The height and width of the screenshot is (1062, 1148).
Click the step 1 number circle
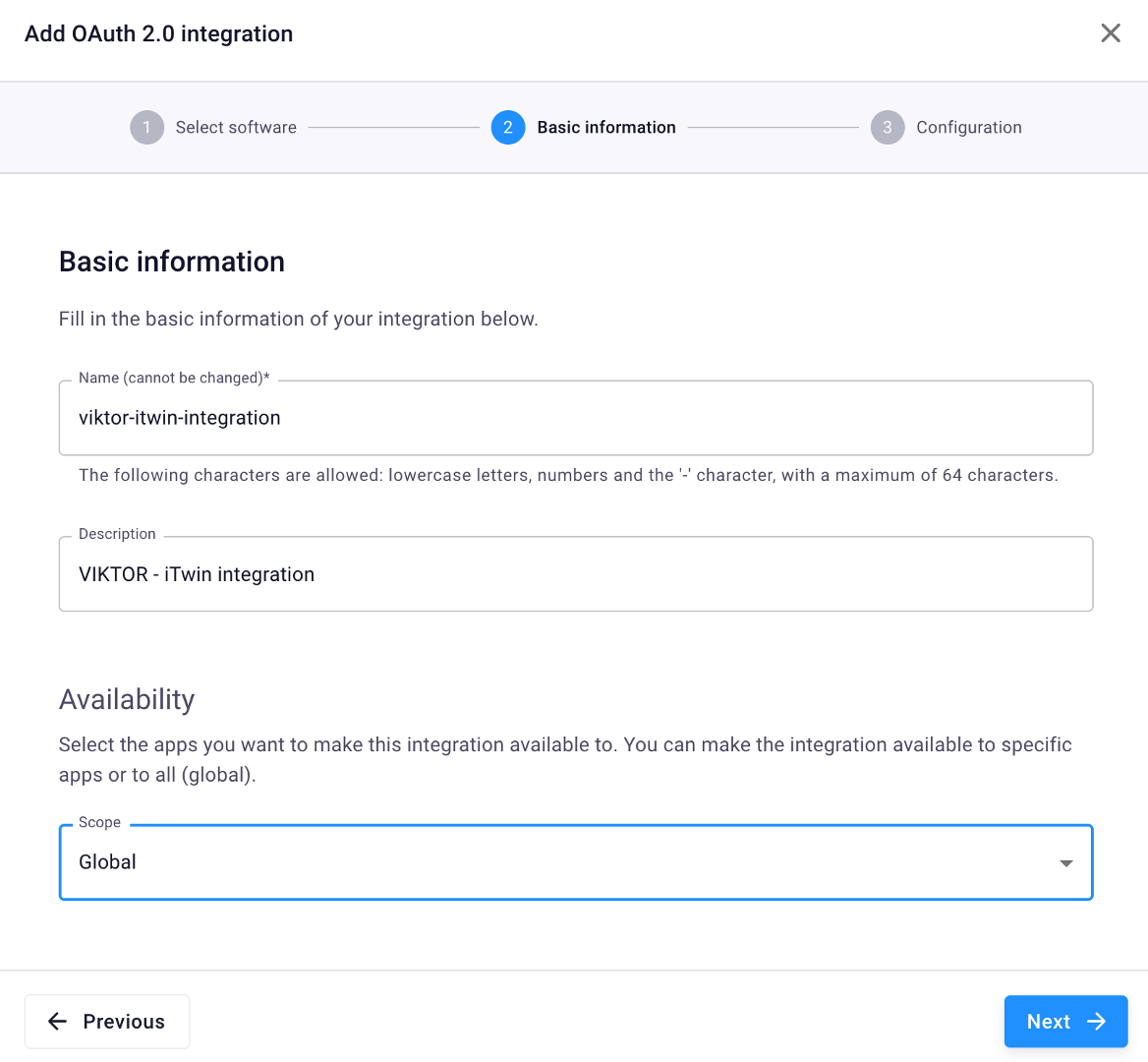[x=147, y=128]
